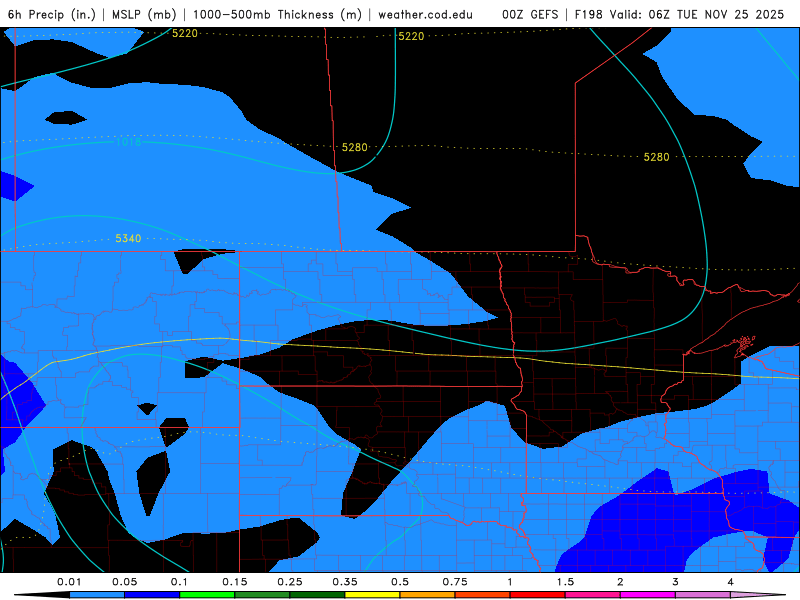Click the '1000-500mb Thickness (m)' title
The image size is (800, 600).
click(x=277, y=14)
